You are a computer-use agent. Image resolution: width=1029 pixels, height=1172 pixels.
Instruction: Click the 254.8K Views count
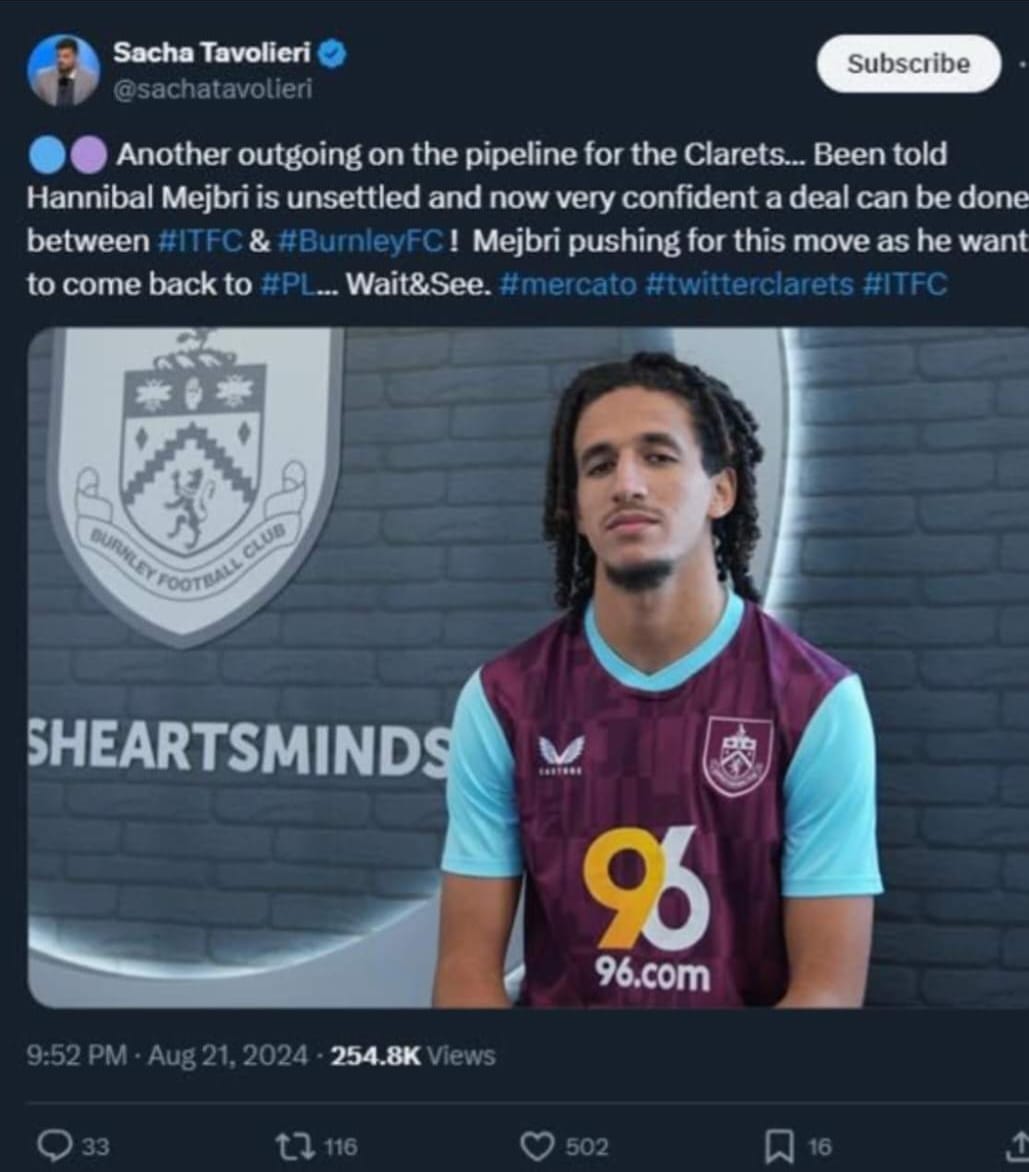[412, 1055]
